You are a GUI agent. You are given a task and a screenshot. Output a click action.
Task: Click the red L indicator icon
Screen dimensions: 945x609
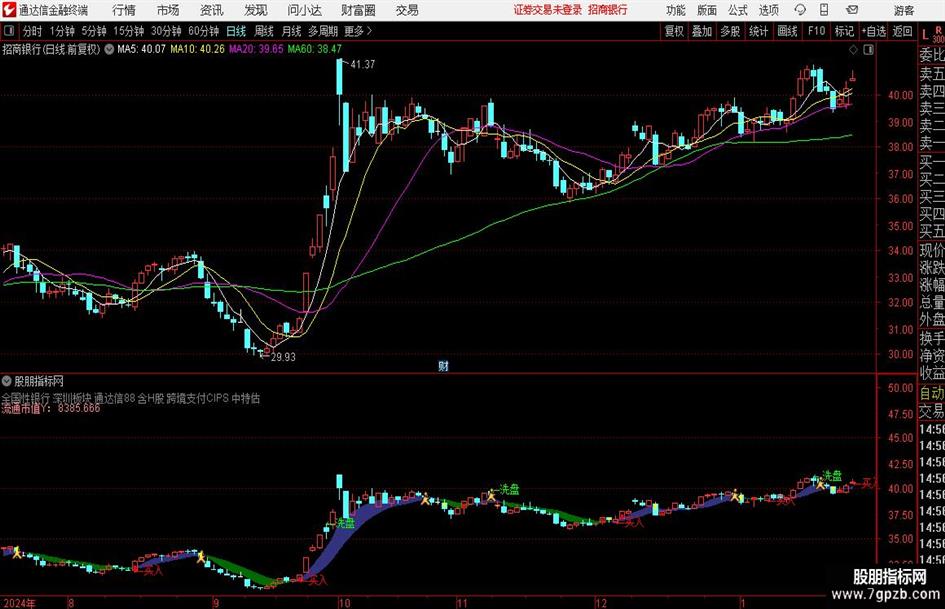pos(925,35)
